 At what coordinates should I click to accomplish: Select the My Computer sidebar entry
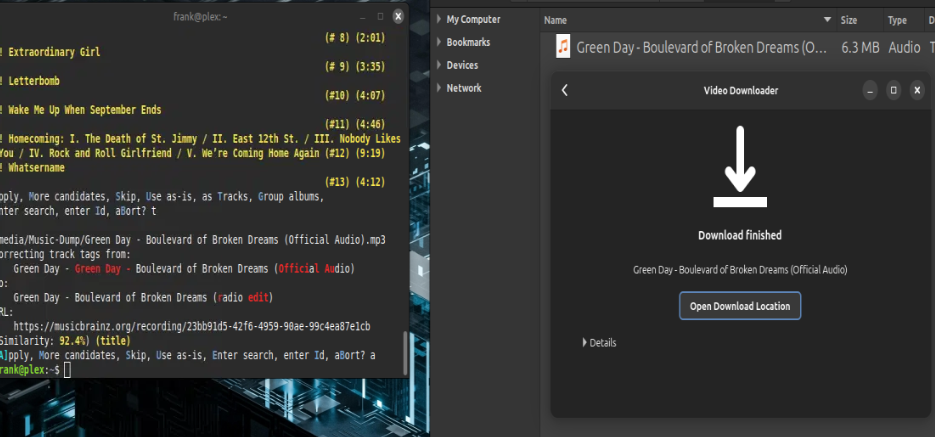coord(473,20)
